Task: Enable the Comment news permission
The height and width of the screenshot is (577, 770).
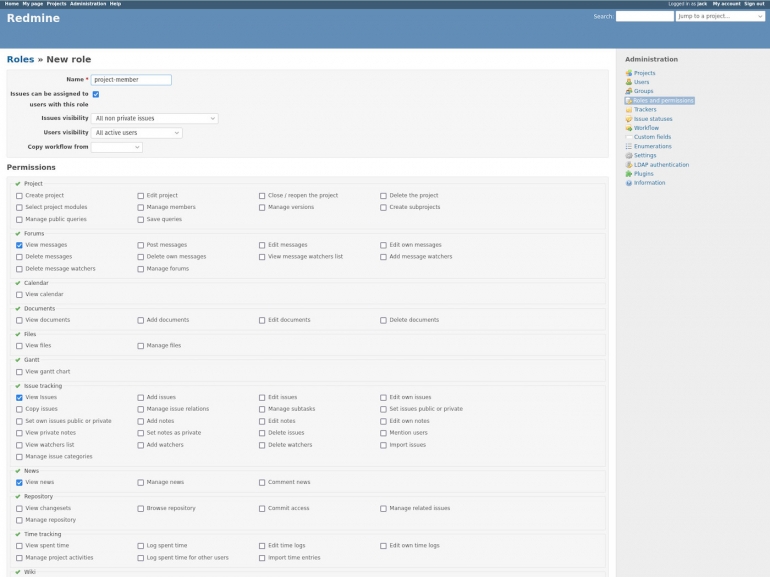Action: tap(262, 483)
